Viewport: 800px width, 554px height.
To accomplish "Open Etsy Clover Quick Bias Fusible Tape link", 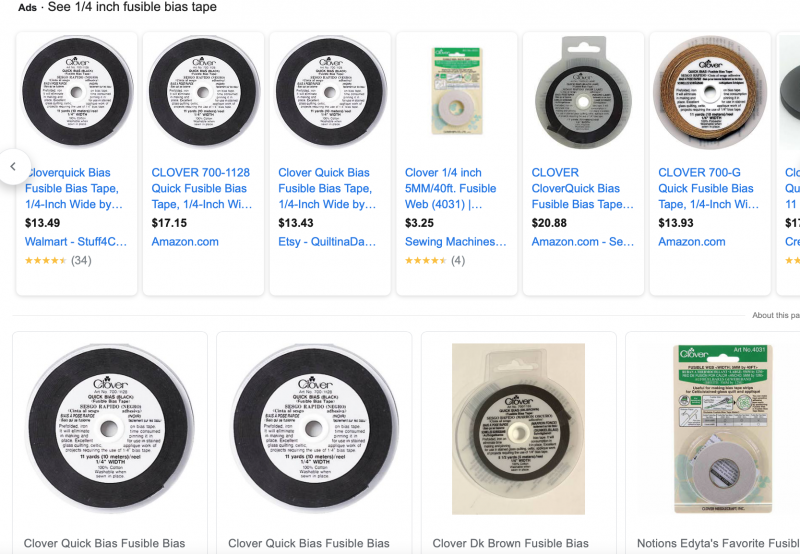I will click(327, 189).
